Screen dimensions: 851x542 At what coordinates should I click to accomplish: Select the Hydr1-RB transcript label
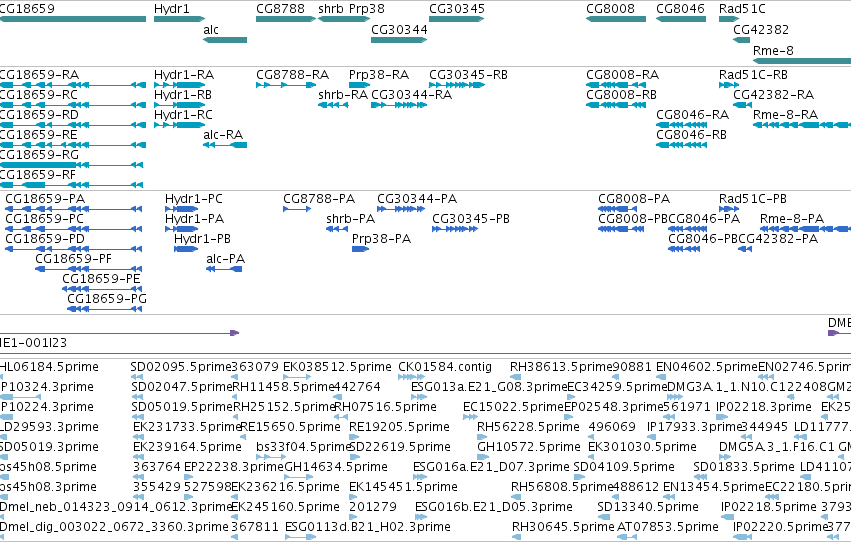click(183, 94)
